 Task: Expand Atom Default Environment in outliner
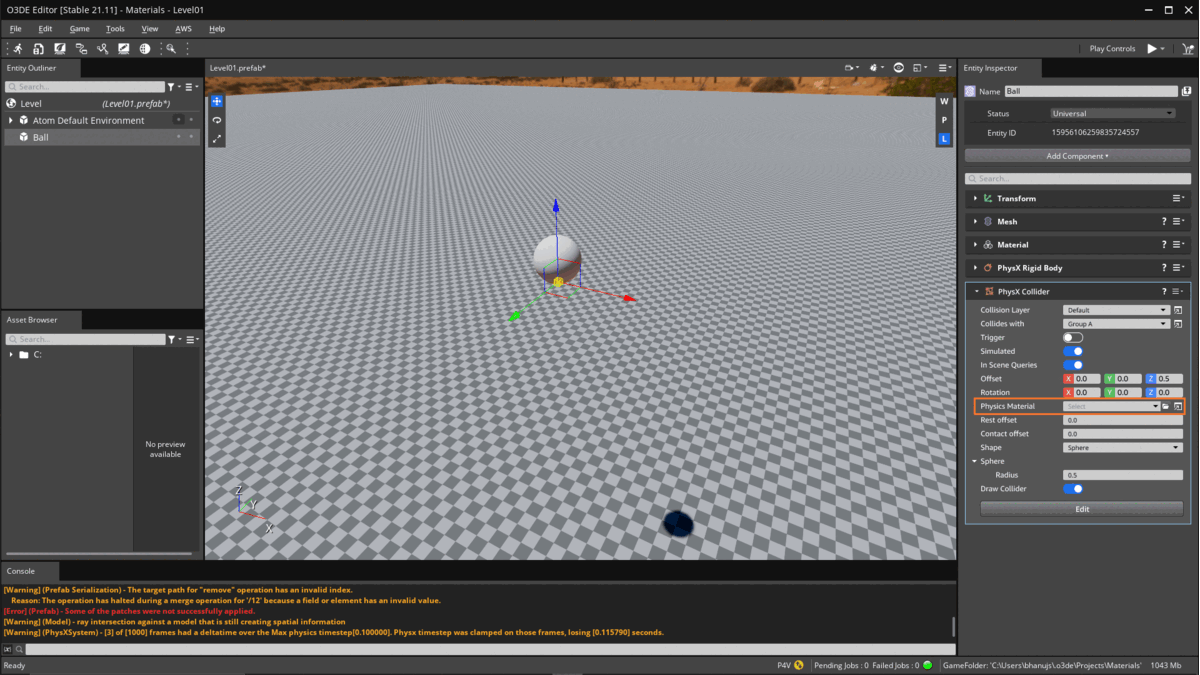pyautogui.click(x=11, y=120)
